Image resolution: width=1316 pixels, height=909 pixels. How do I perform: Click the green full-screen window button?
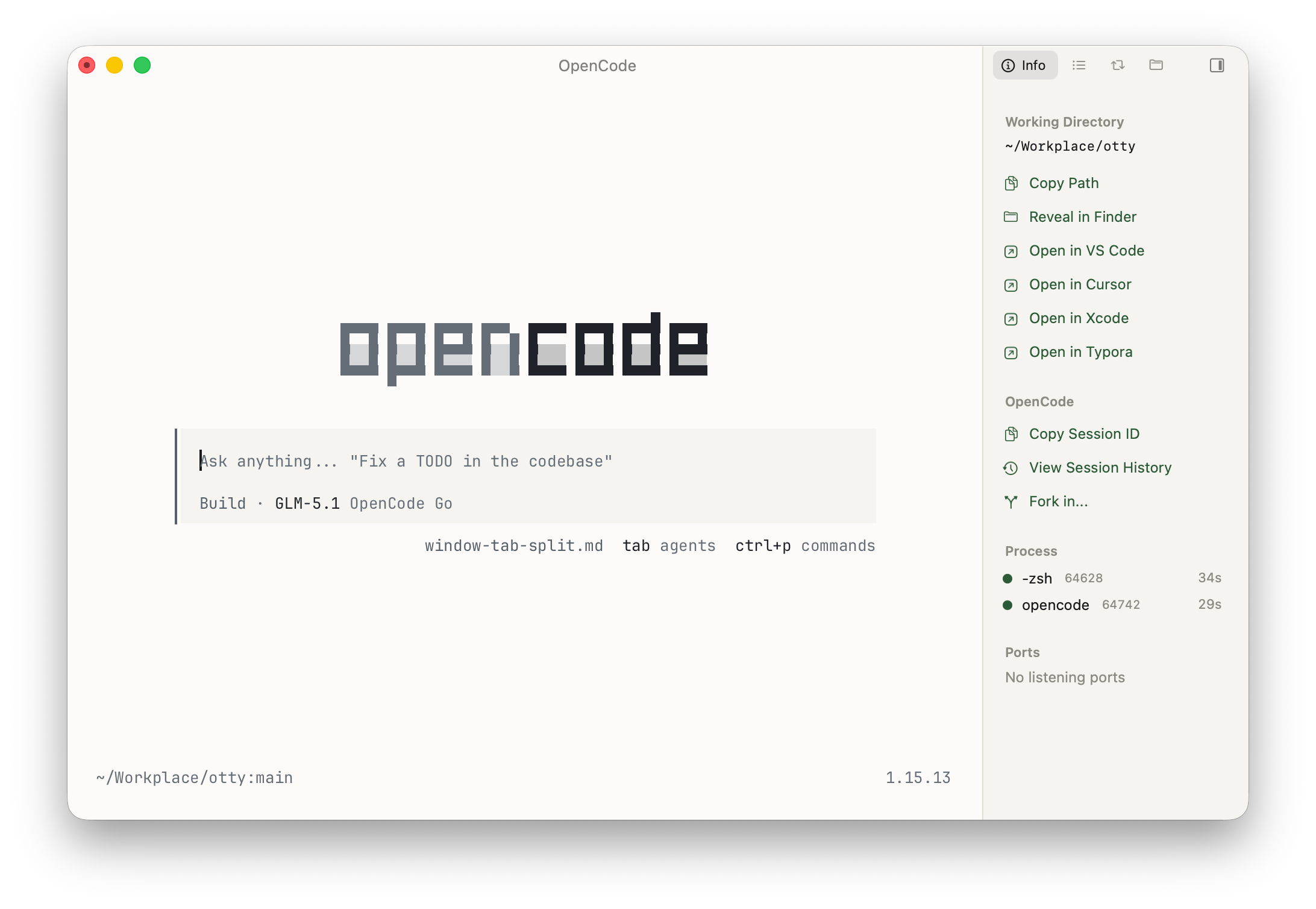coord(142,65)
